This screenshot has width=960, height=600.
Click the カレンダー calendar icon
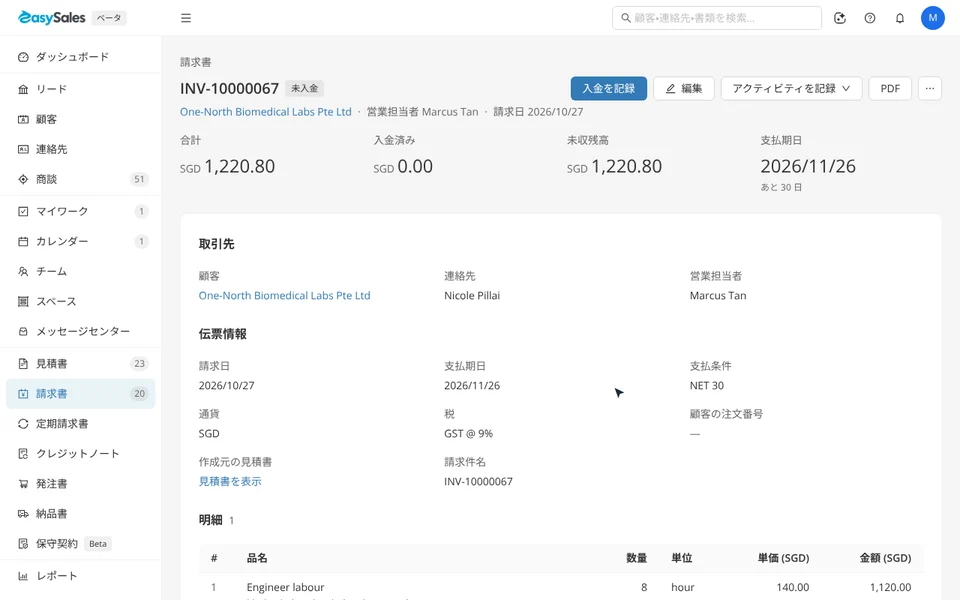click(x=23, y=241)
